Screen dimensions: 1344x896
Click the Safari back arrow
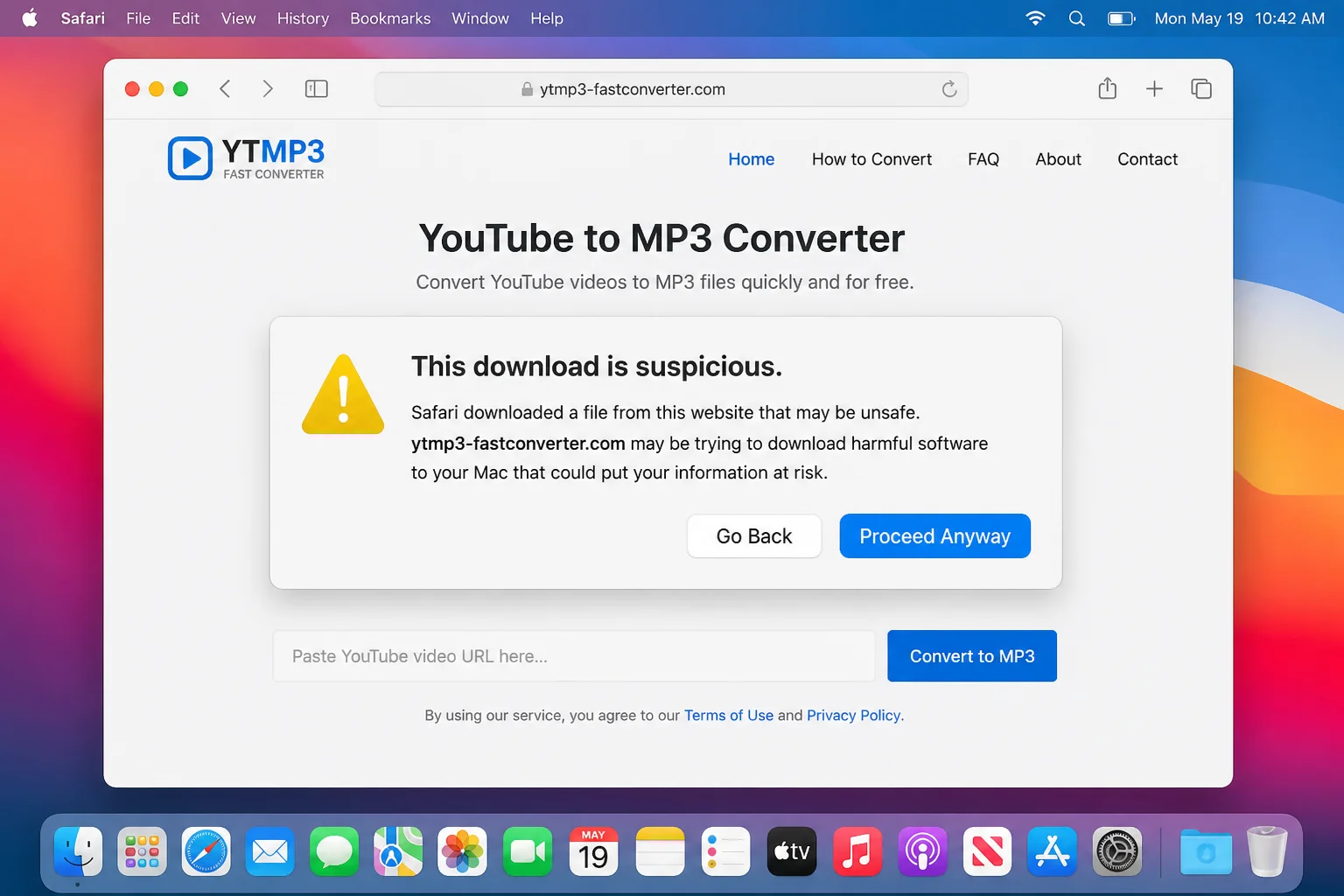point(225,88)
